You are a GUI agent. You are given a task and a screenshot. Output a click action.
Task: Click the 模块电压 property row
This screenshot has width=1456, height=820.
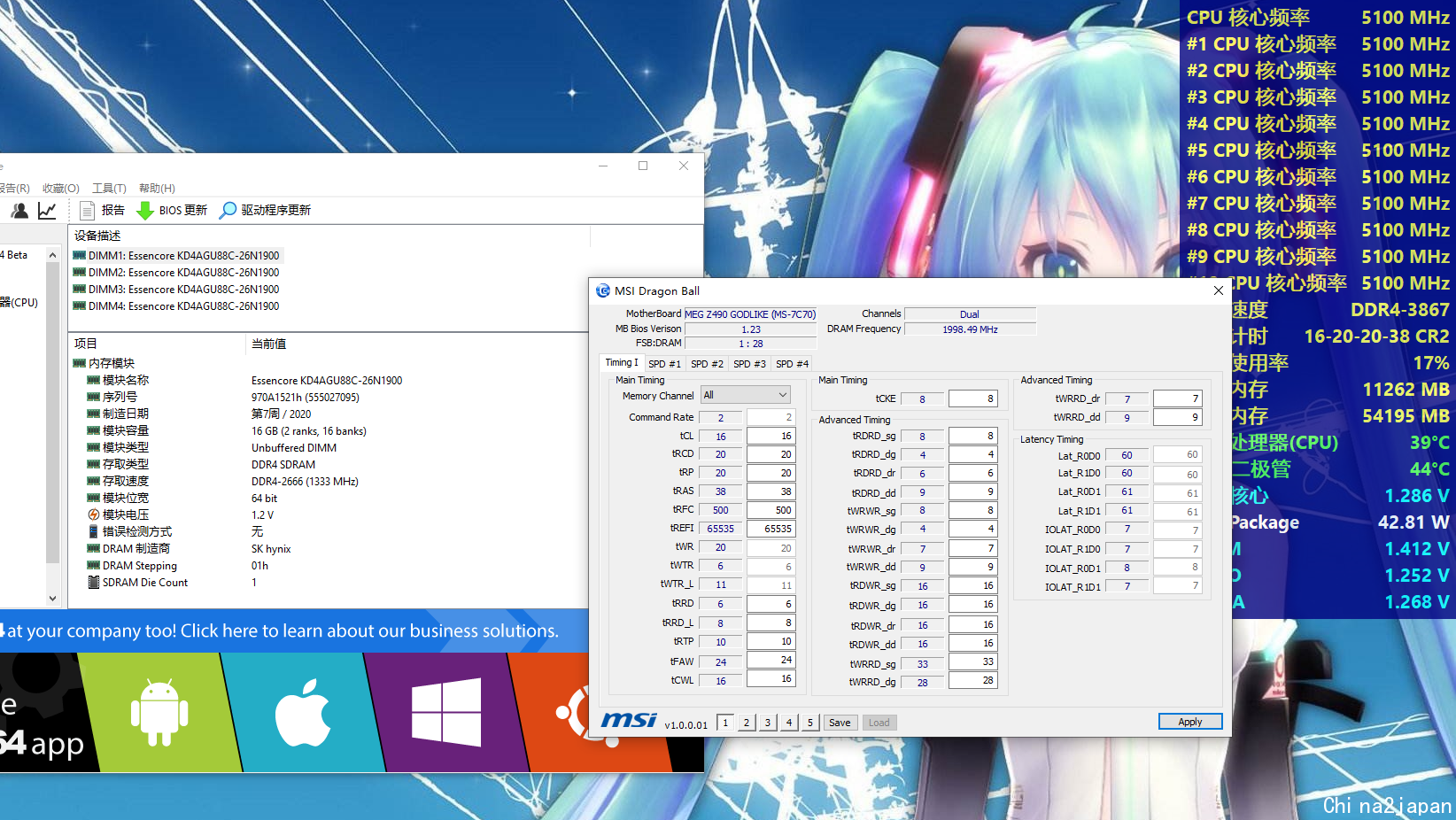[x=328, y=514]
